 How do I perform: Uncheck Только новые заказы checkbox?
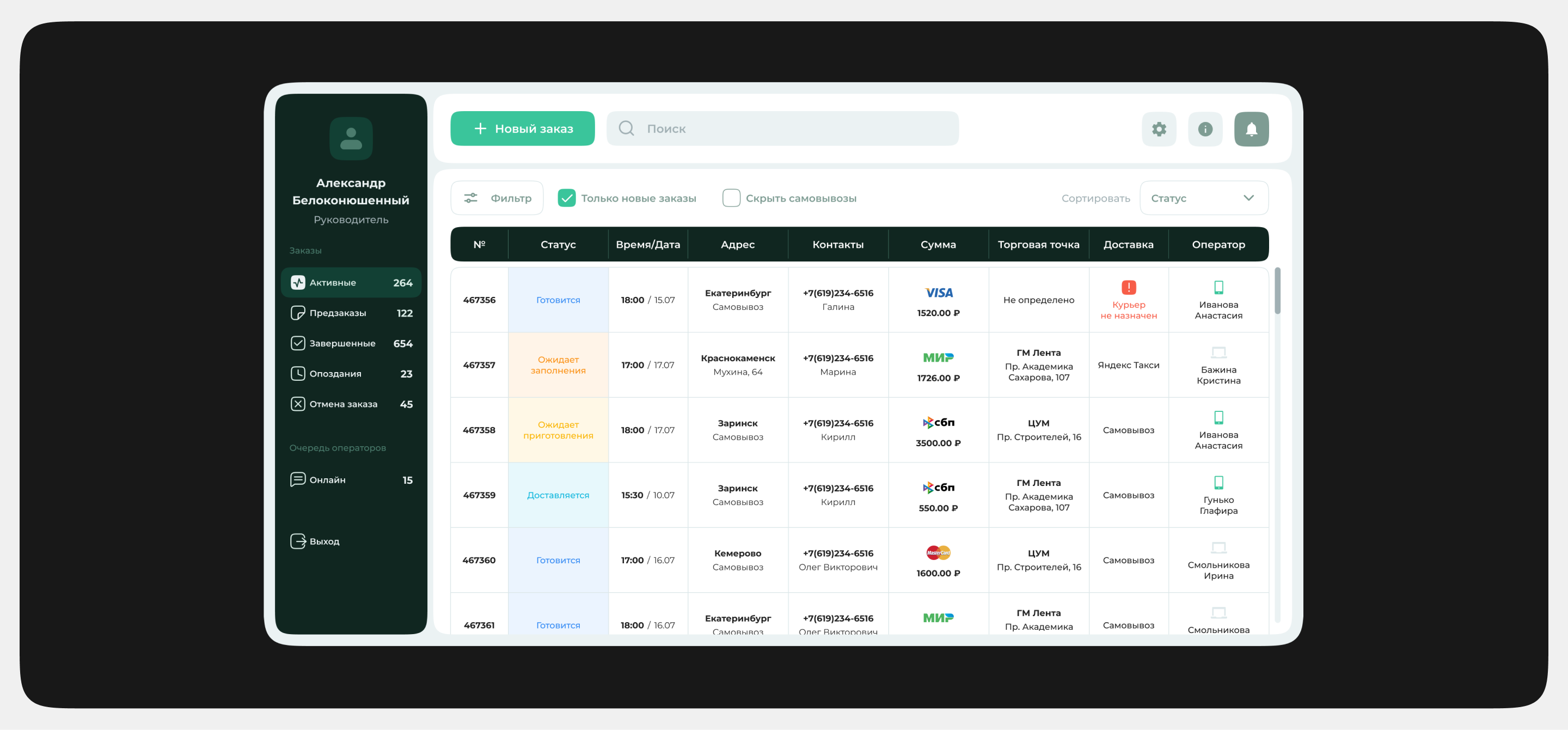(x=566, y=198)
